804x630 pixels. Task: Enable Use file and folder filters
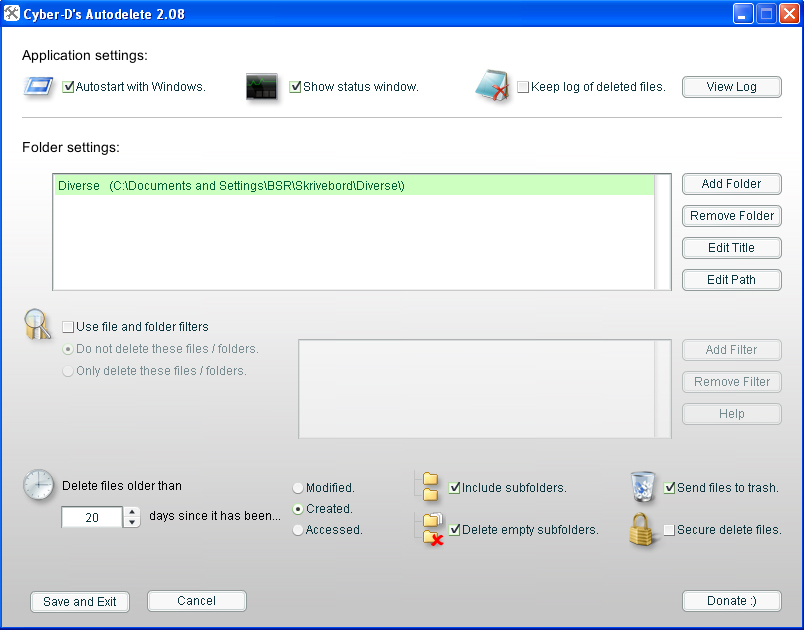68,327
